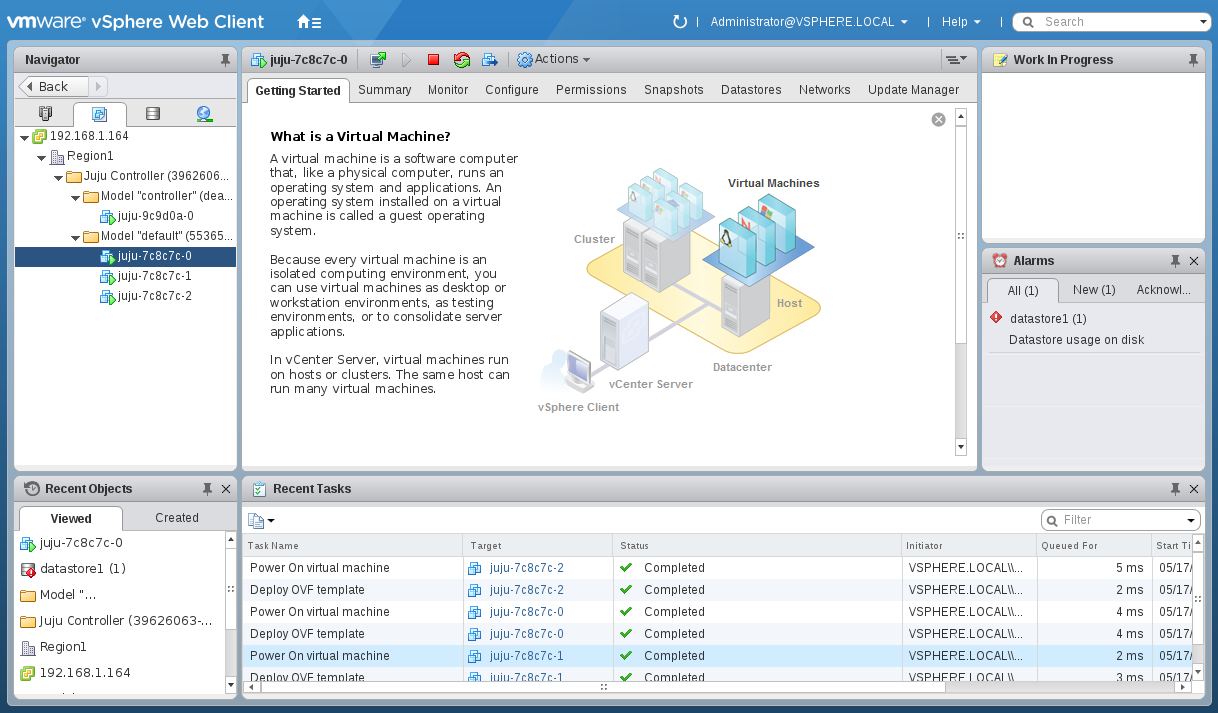1218x713 pixels.
Task: Open the Created tab in Recent Objects
Action: click(x=177, y=518)
